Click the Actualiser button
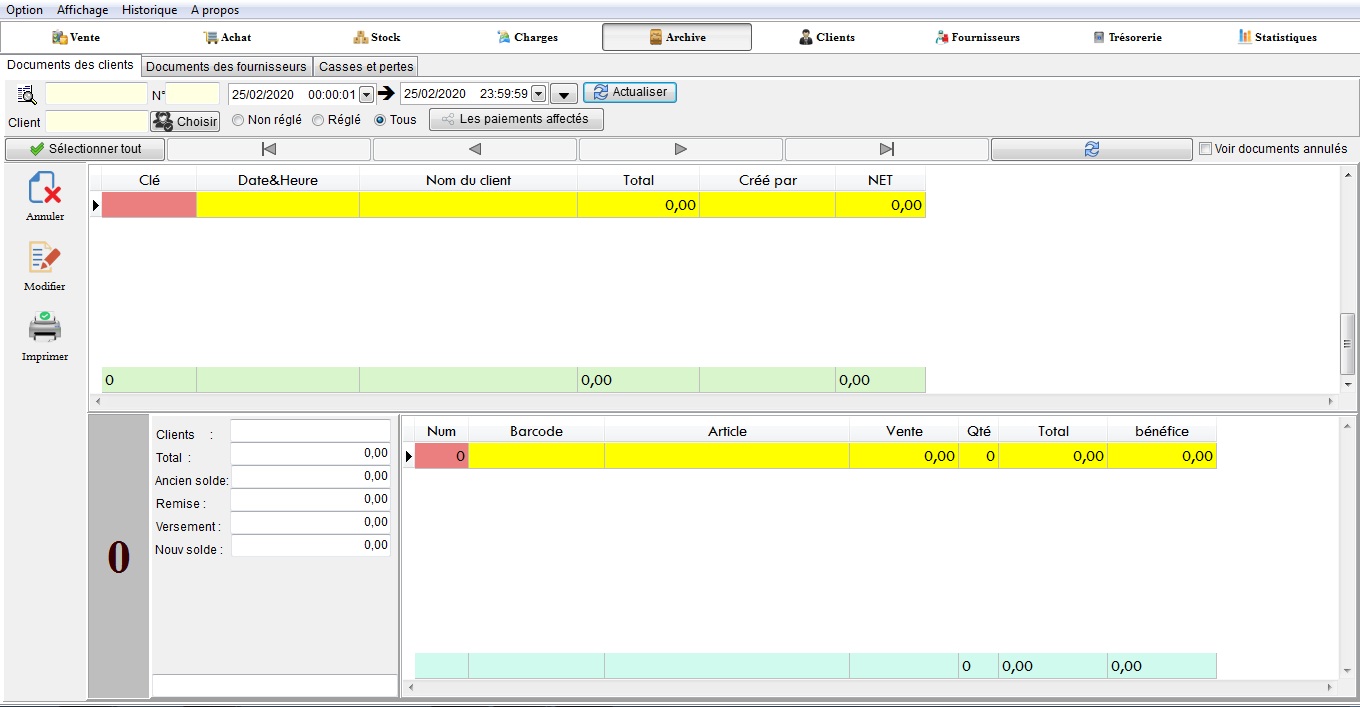 point(630,92)
